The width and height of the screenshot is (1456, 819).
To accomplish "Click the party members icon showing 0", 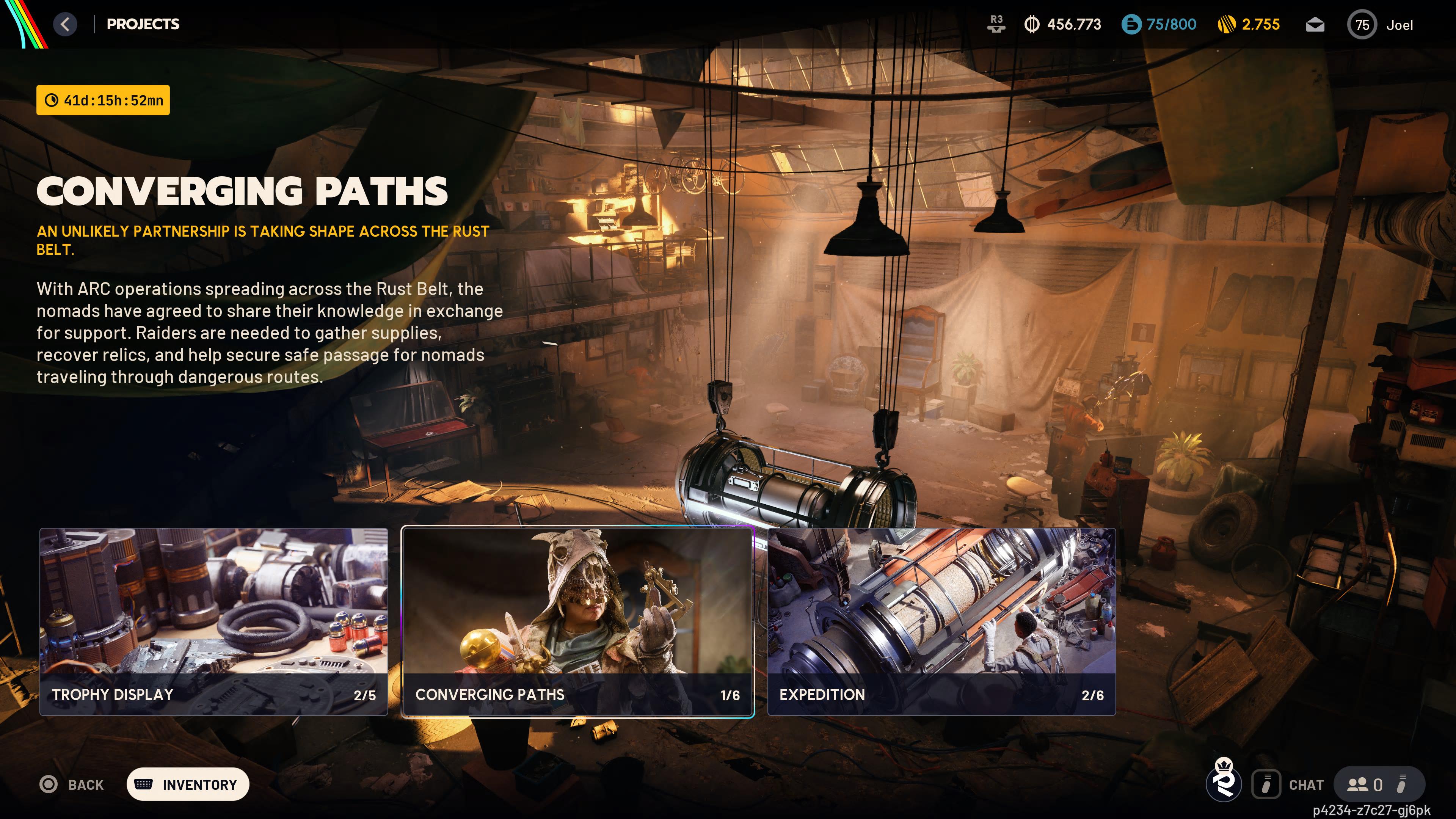I will click(x=1357, y=784).
